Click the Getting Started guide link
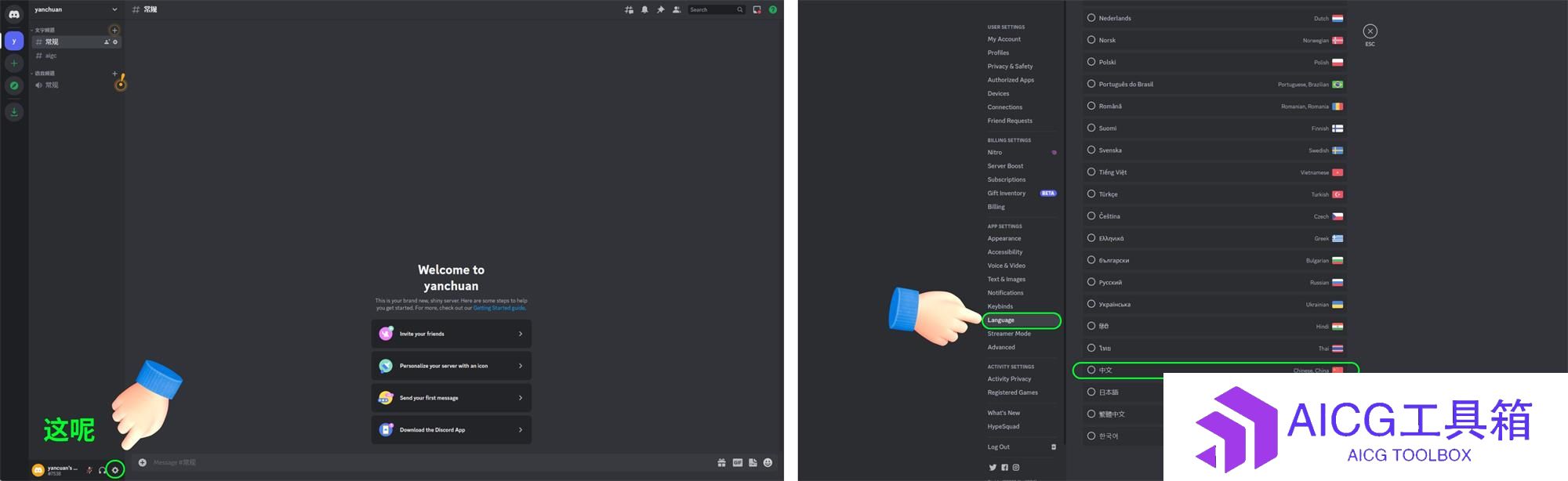1568x481 pixels. (x=499, y=308)
